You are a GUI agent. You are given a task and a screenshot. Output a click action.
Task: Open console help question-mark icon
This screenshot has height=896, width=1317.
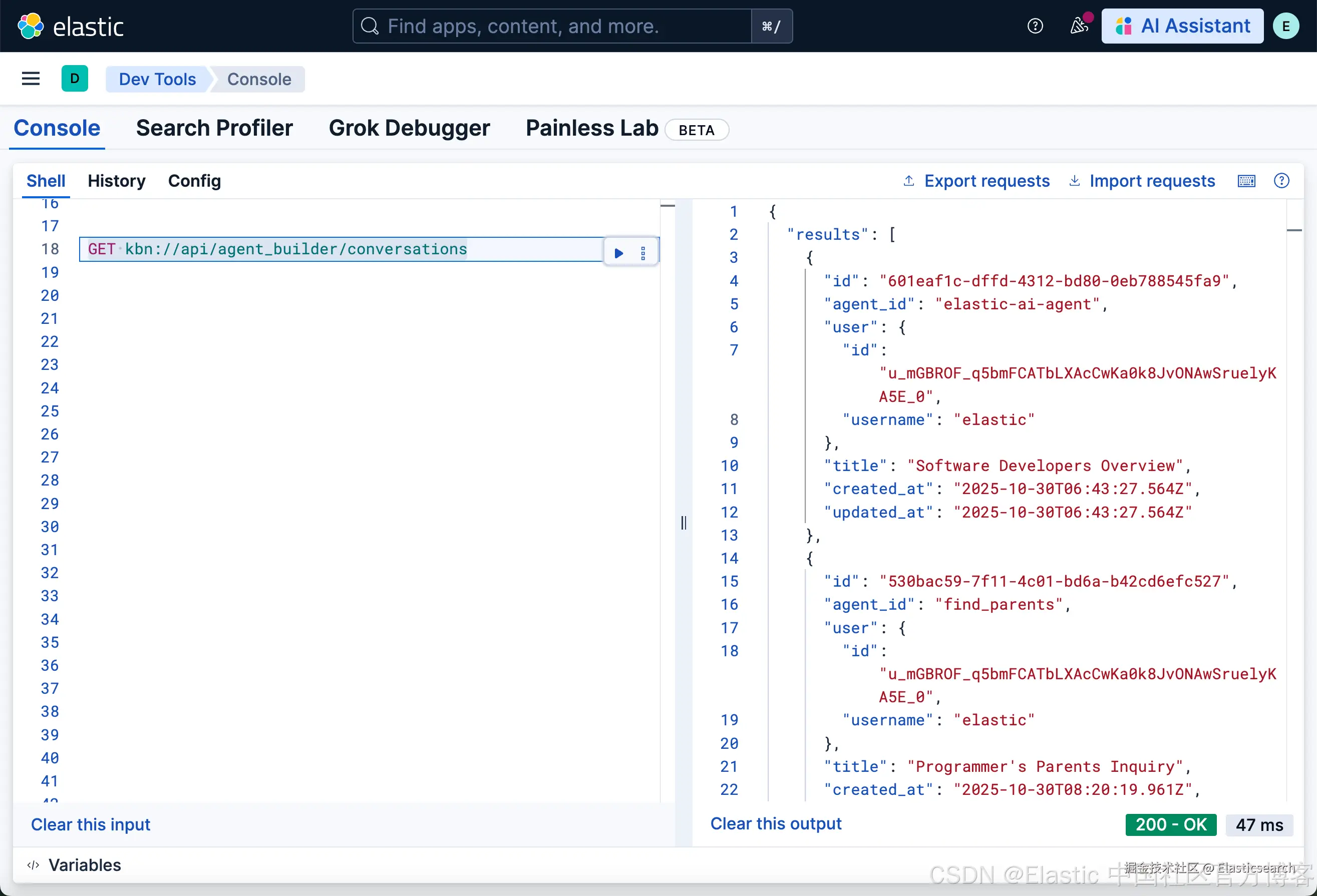click(x=1281, y=181)
